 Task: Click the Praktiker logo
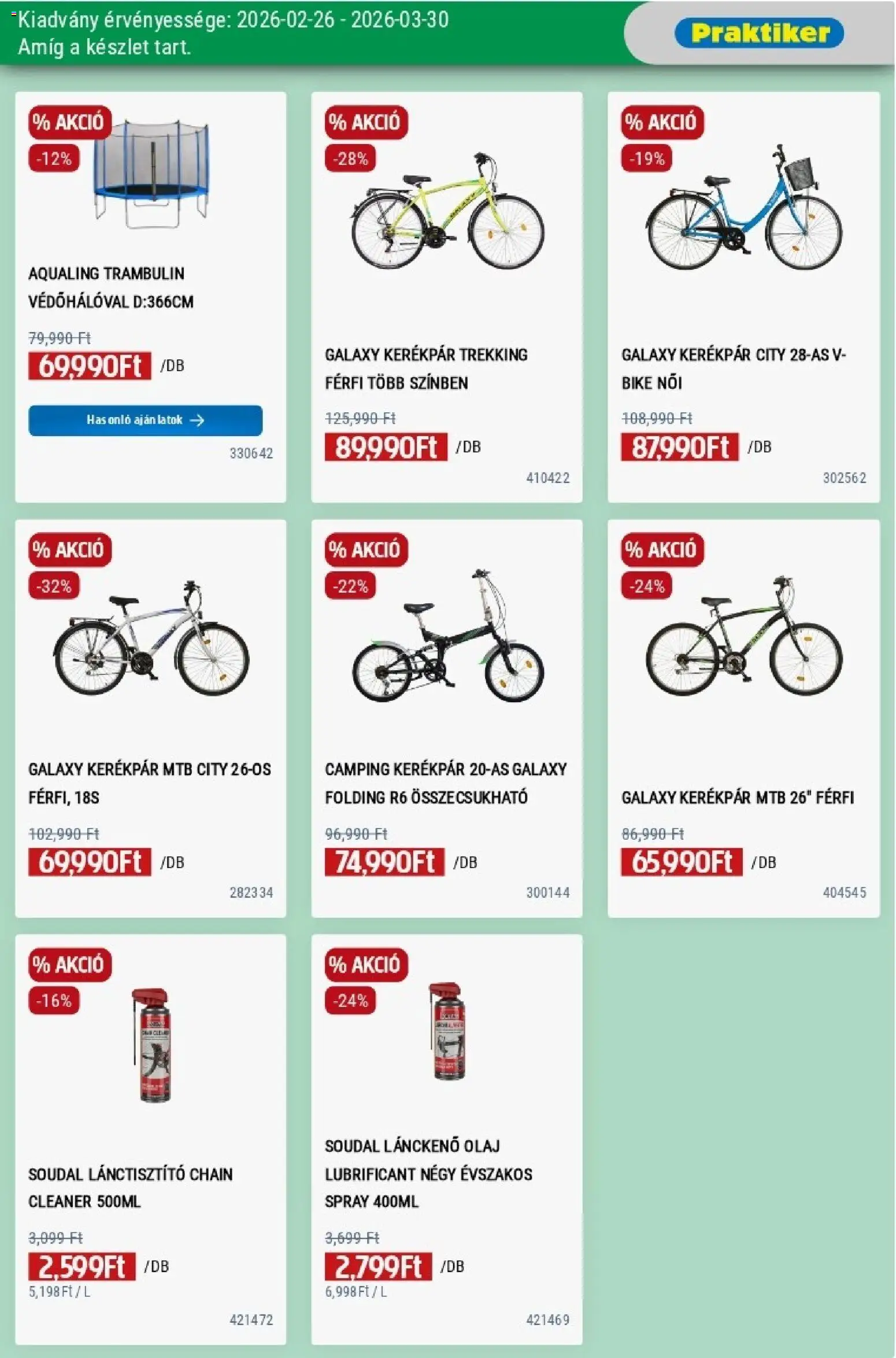[x=758, y=33]
